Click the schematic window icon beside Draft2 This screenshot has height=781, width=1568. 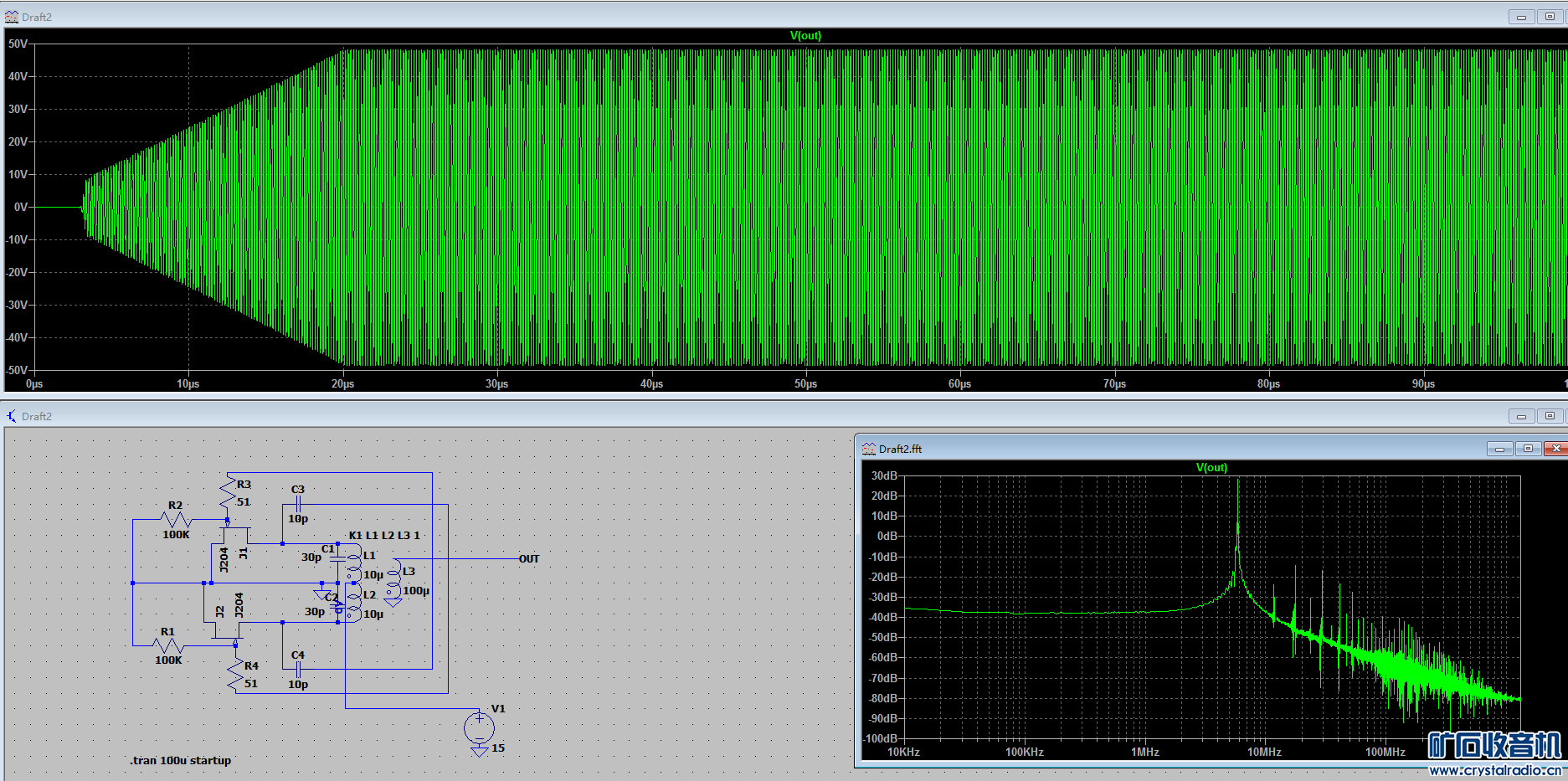12,416
